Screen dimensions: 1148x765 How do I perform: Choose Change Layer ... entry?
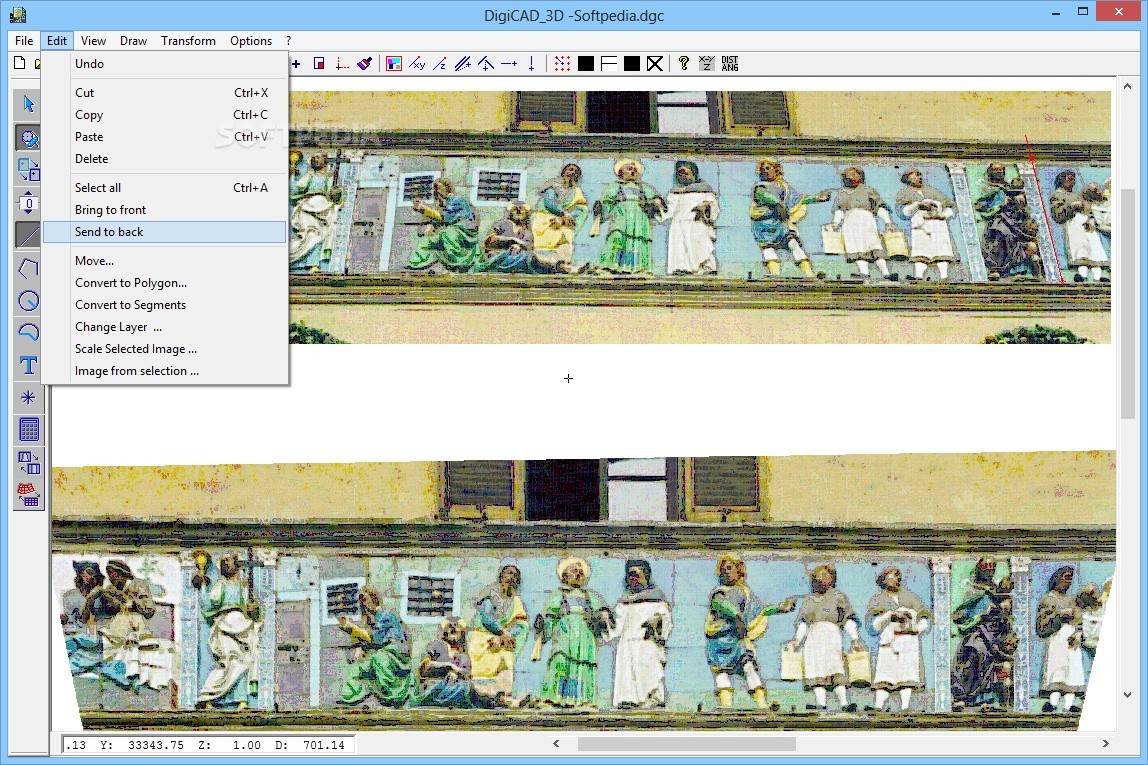point(165,326)
